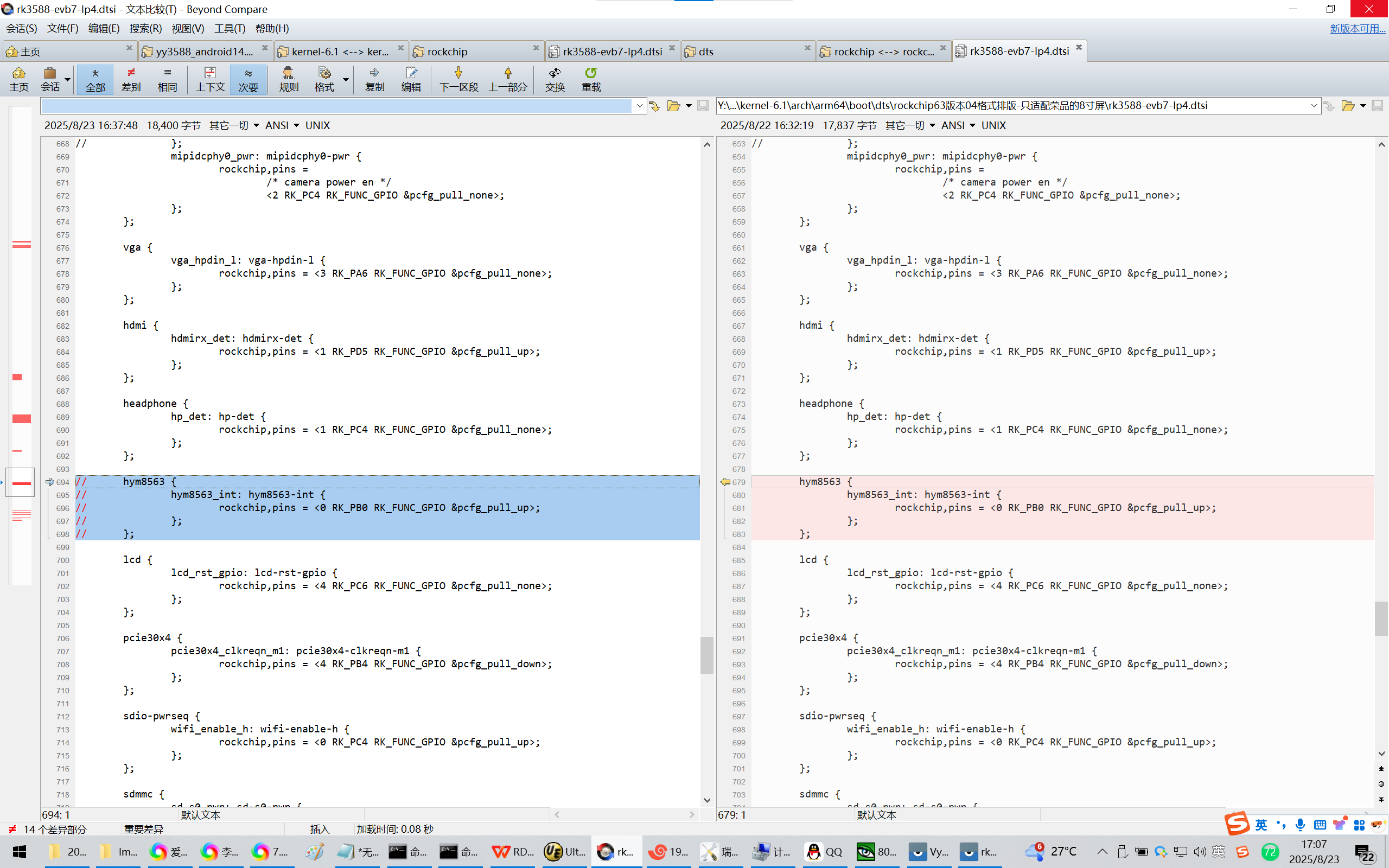Jump to Previous Part (上一部分)
Image resolution: width=1389 pixels, height=868 pixels.
coord(507,79)
